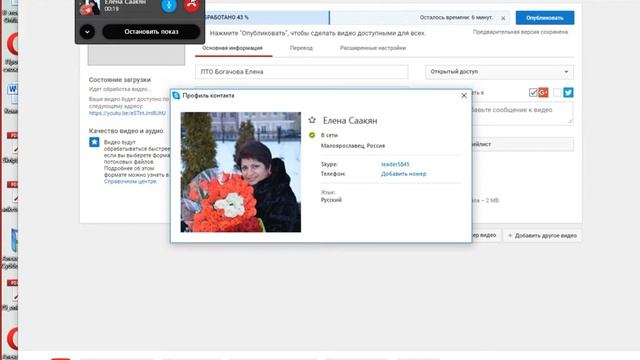Click the Skype logo in profile dialog title

pyautogui.click(x=176, y=95)
